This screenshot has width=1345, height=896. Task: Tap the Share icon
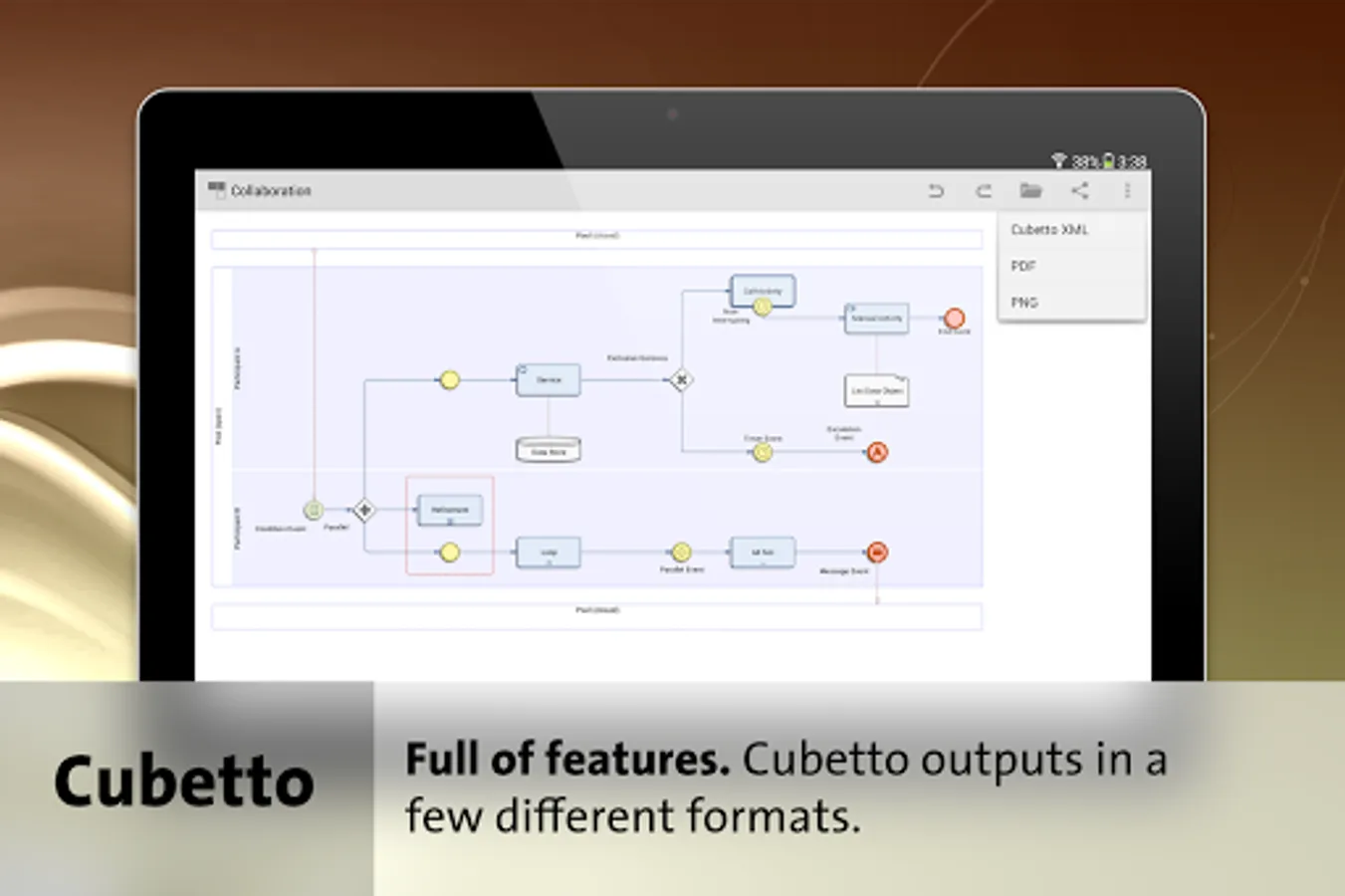click(x=1079, y=190)
